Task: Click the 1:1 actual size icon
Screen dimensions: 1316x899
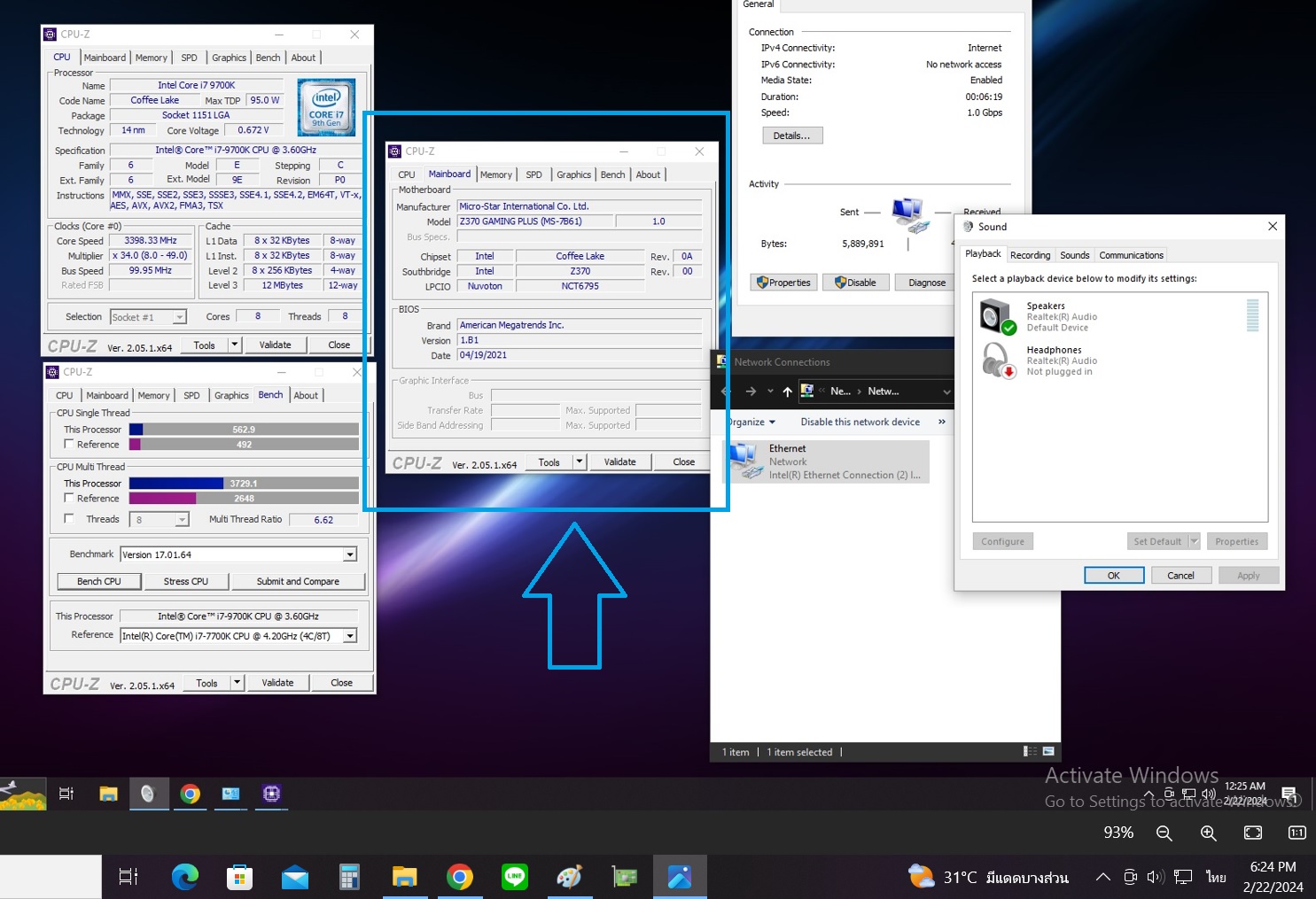Action: 1297,833
